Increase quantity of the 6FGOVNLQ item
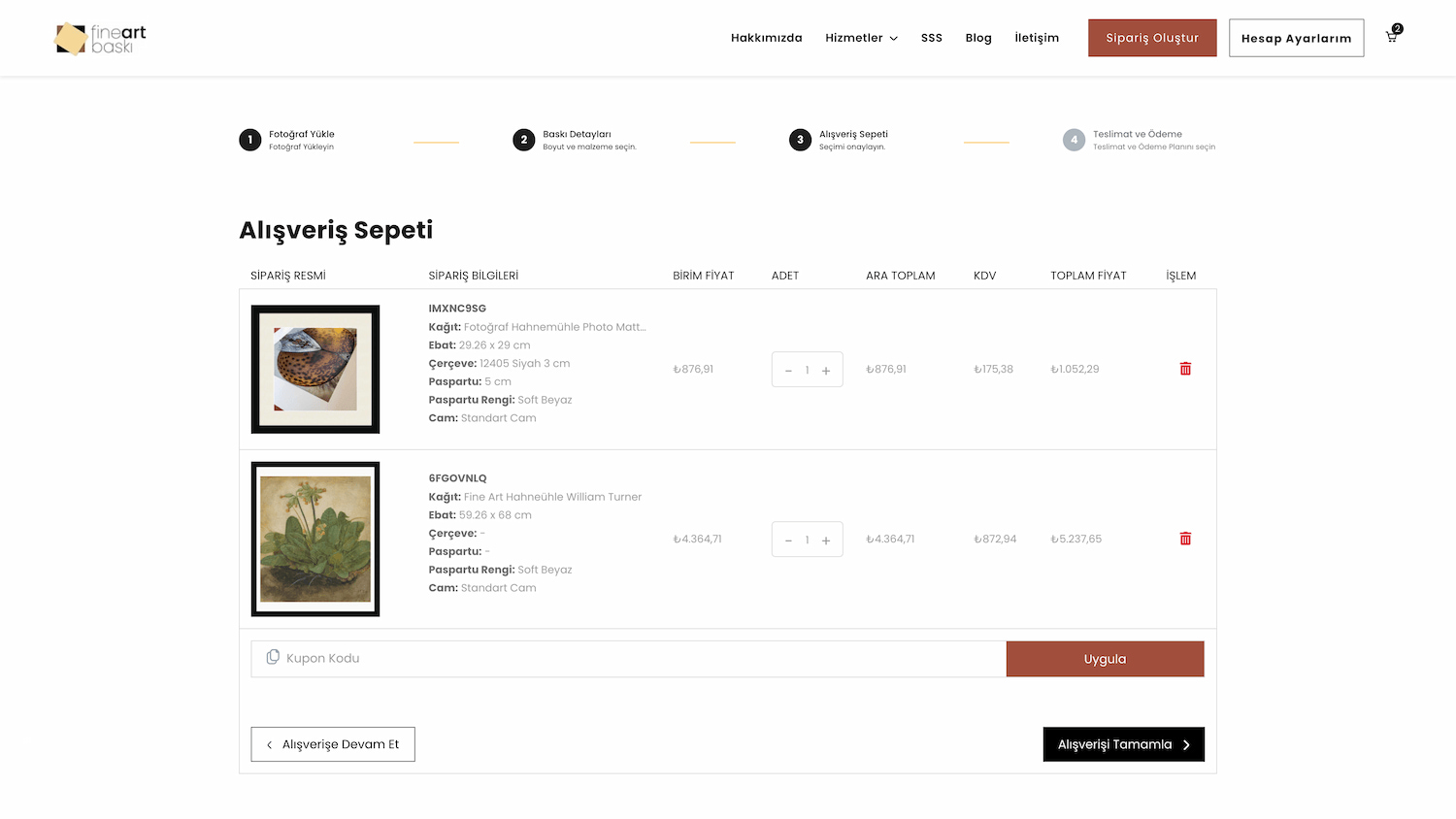This screenshot has height=819, width=1456. (826, 540)
